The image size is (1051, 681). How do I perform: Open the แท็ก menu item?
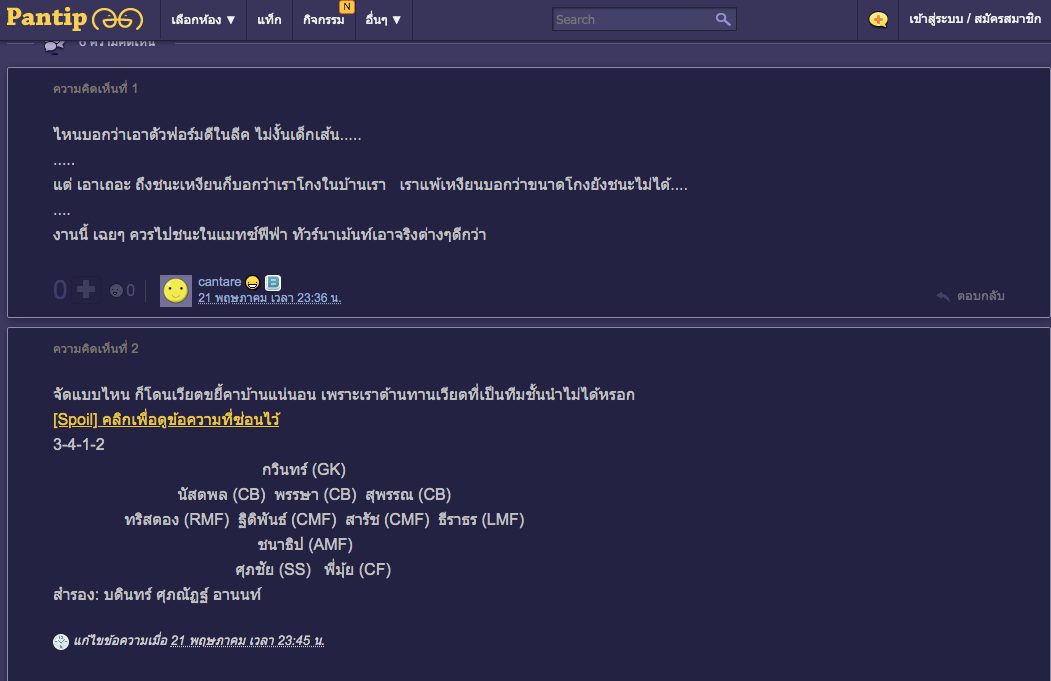269,19
